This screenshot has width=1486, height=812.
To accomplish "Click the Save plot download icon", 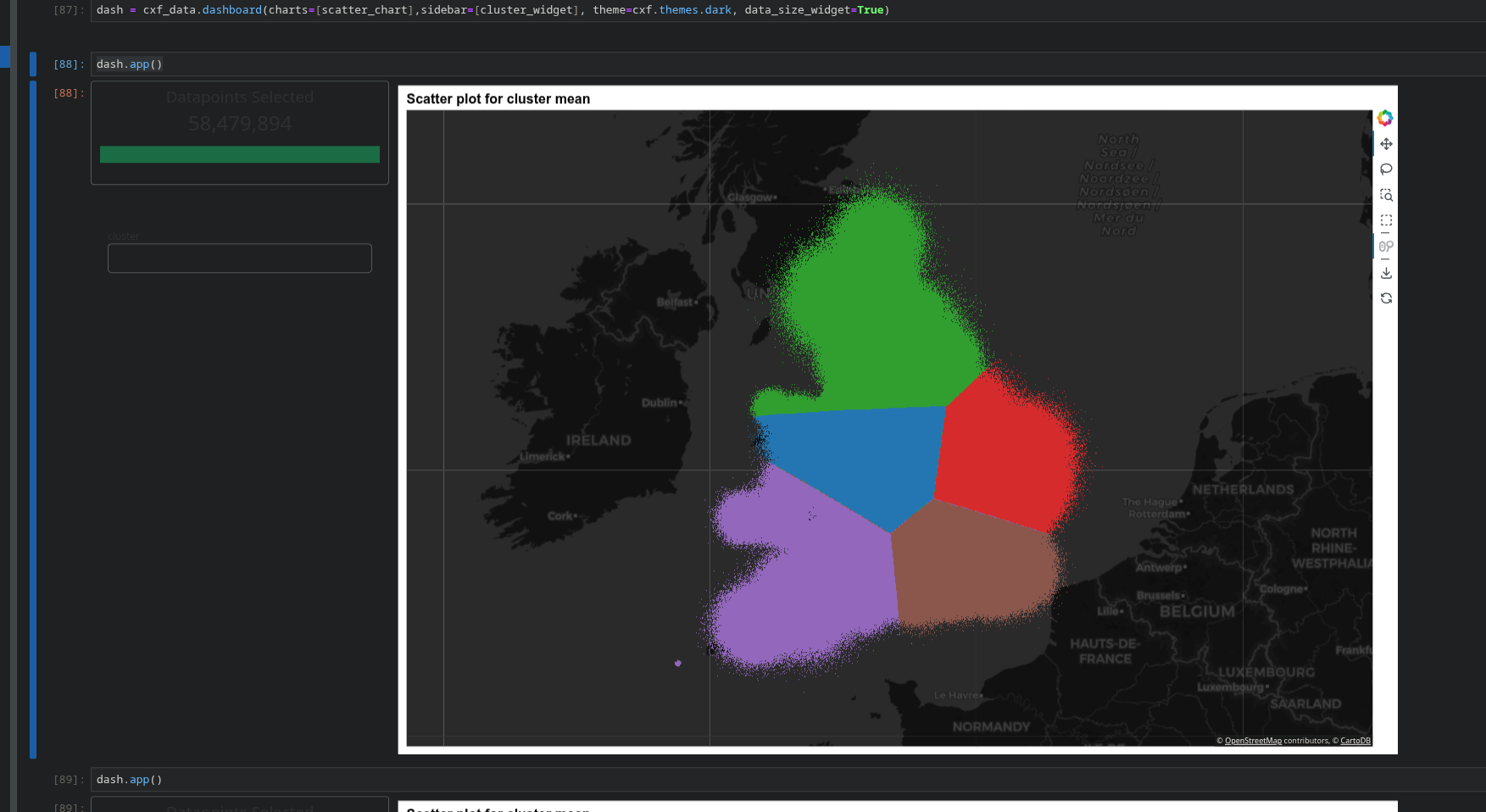I will coord(1386,273).
